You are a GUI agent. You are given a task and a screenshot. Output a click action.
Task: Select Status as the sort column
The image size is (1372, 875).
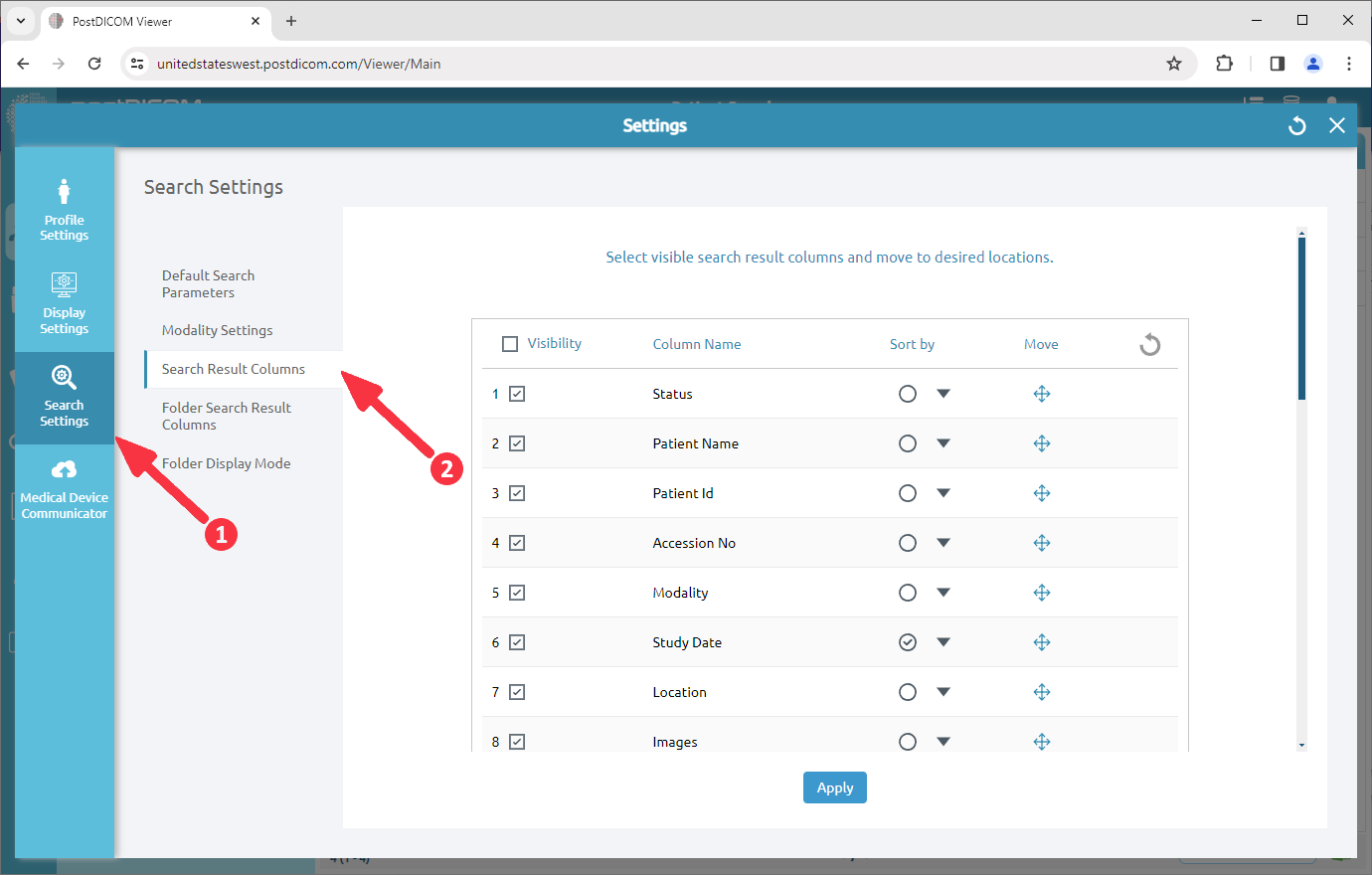pyautogui.click(x=907, y=393)
